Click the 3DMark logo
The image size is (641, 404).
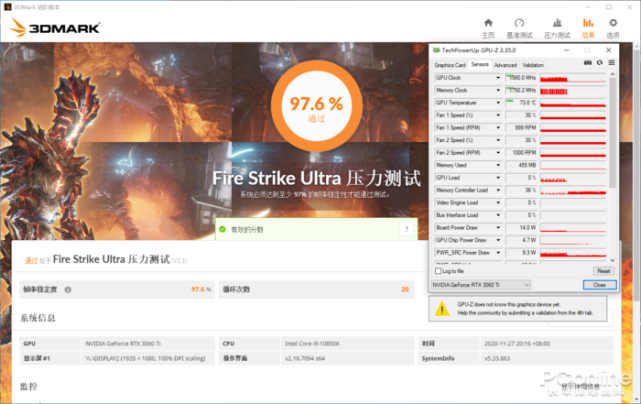click(55, 27)
